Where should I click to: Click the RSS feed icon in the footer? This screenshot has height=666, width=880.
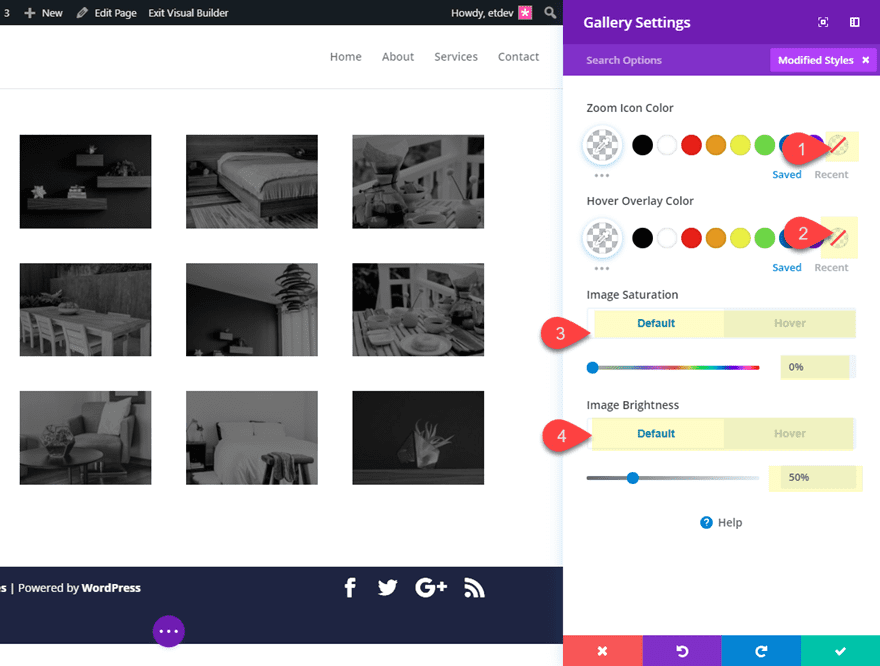474,588
